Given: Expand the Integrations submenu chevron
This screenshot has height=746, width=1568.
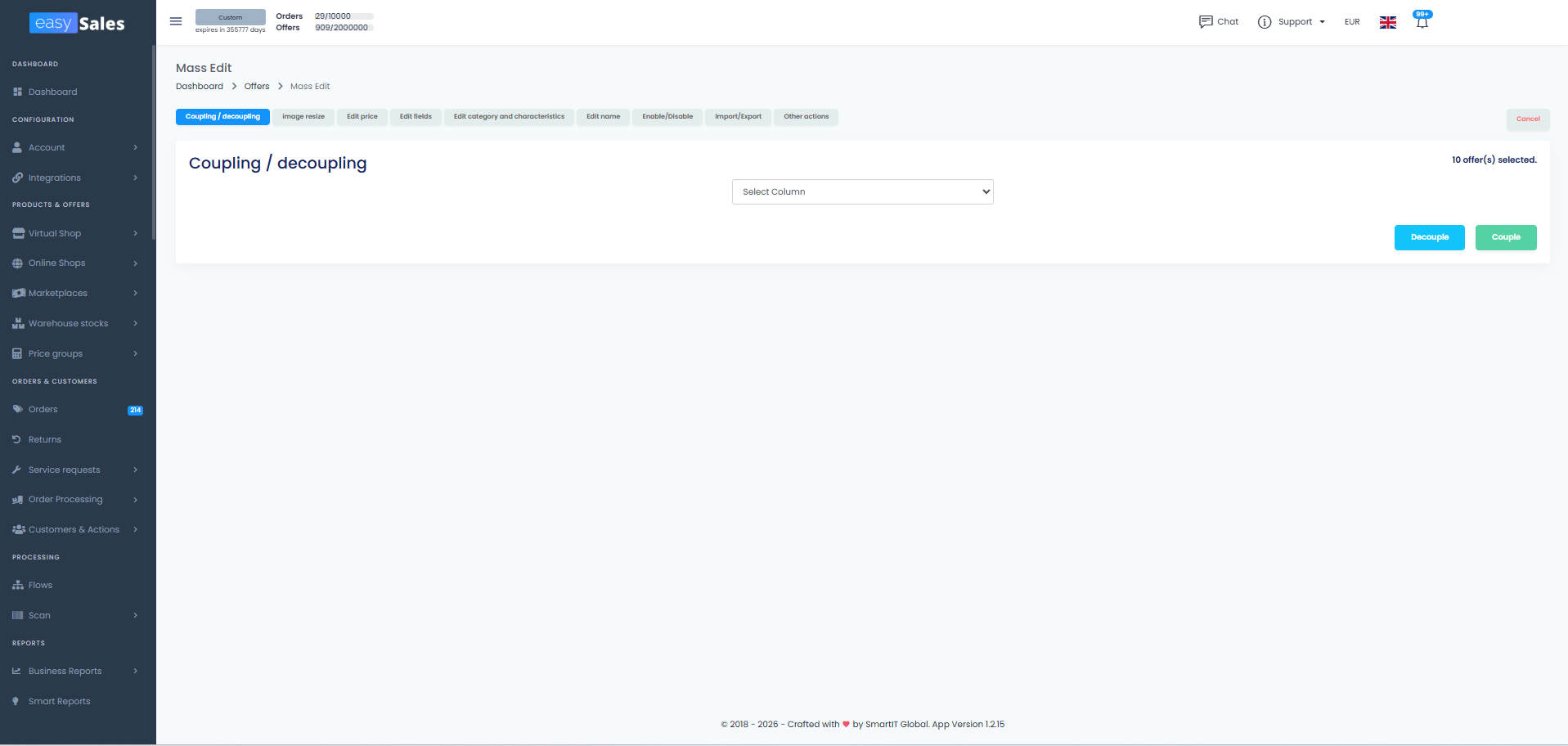Looking at the screenshot, I should (135, 178).
